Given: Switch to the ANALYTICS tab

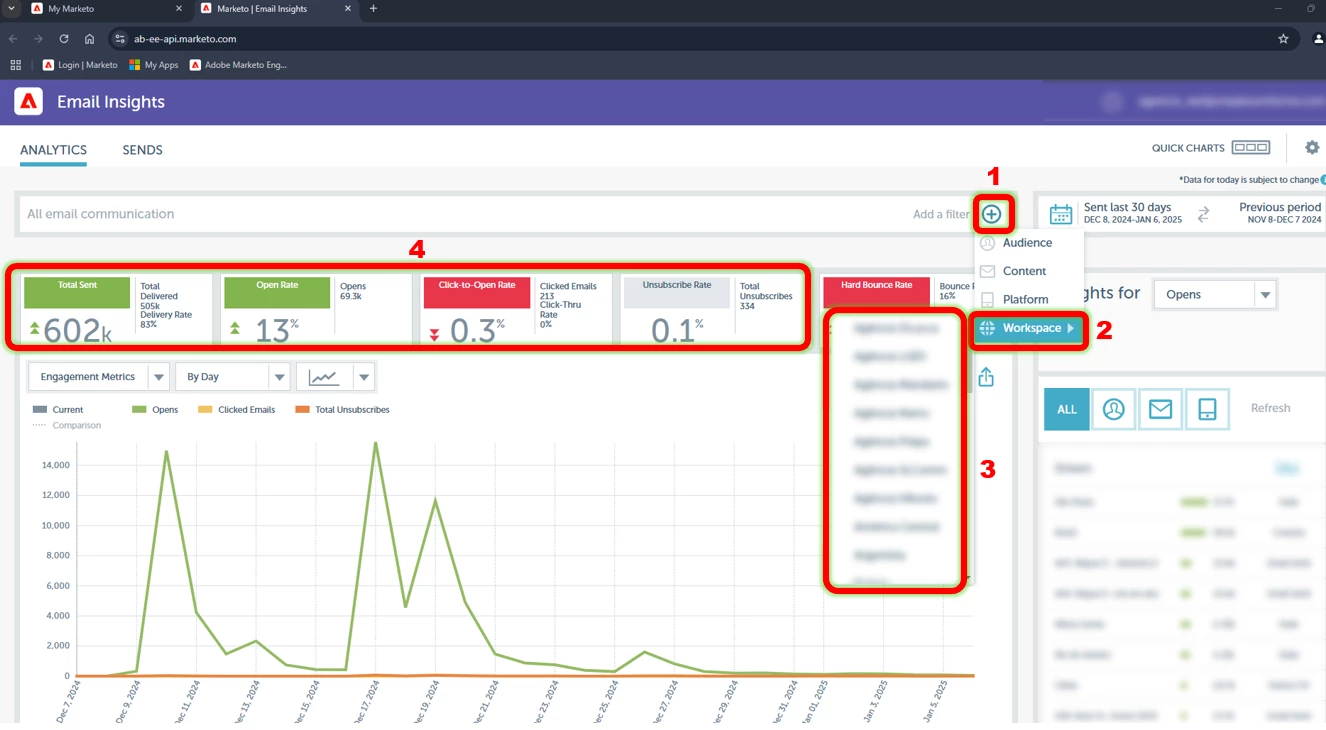Looking at the screenshot, I should click(x=53, y=150).
